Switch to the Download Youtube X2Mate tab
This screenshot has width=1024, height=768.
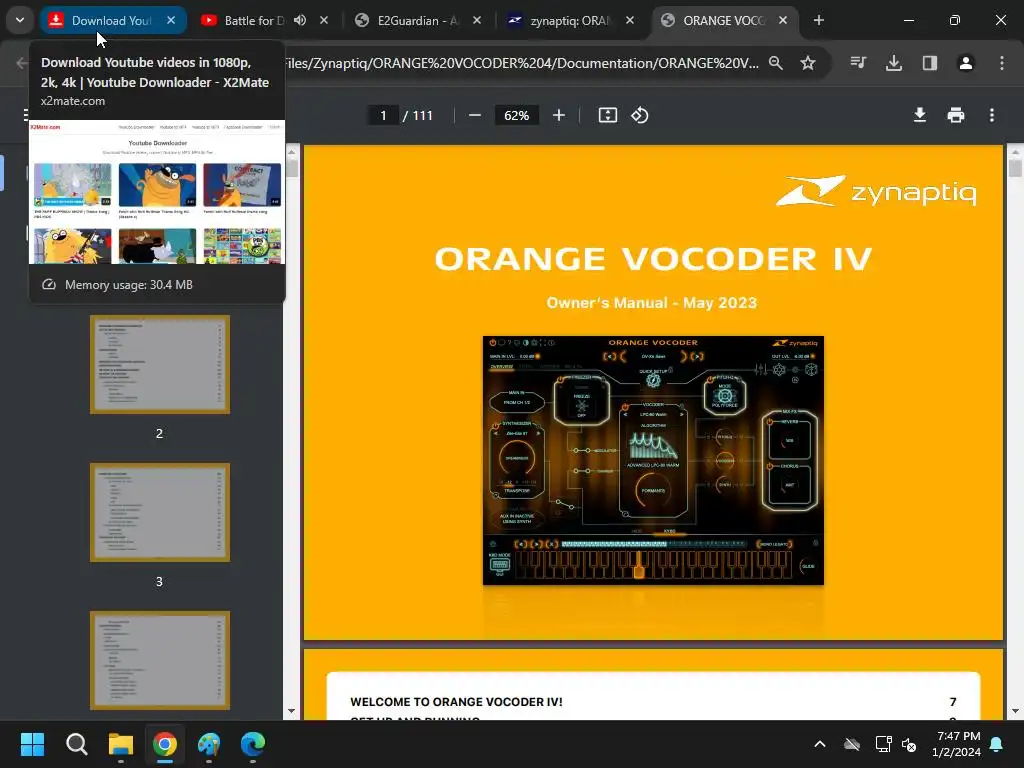[x=112, y=20]
